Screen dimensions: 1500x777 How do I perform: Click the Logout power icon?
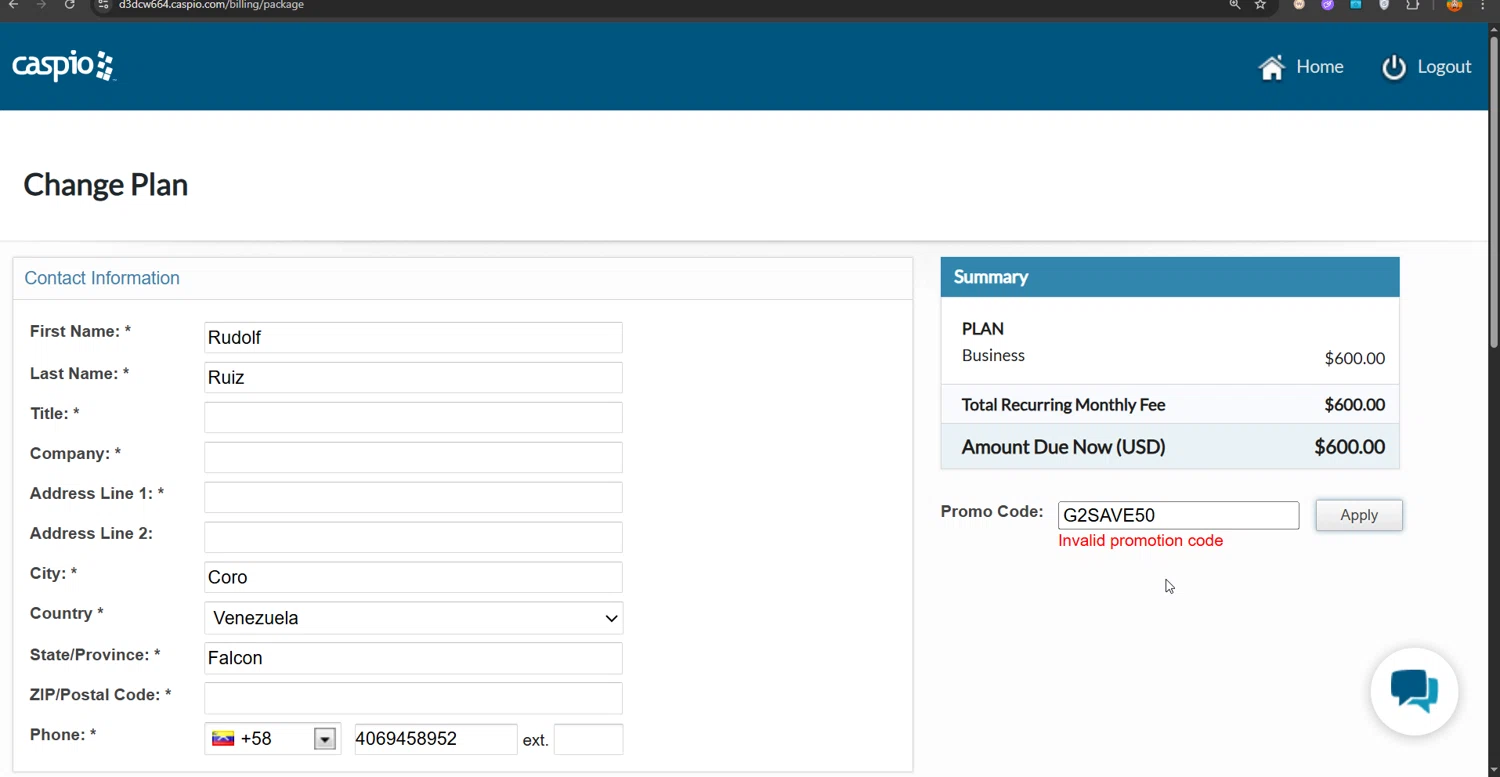[x=1393, y=67]
